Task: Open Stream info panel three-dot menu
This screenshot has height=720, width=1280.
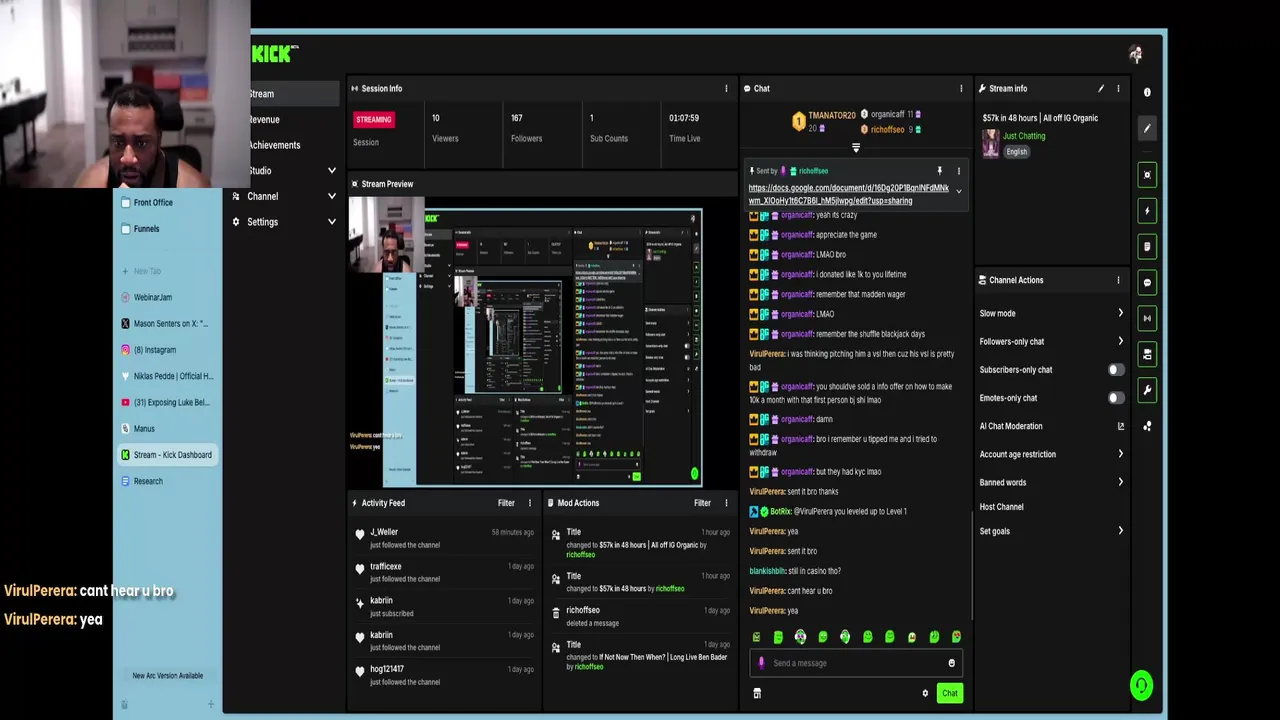Action: pyautogui.click(x=1118, y=88)
